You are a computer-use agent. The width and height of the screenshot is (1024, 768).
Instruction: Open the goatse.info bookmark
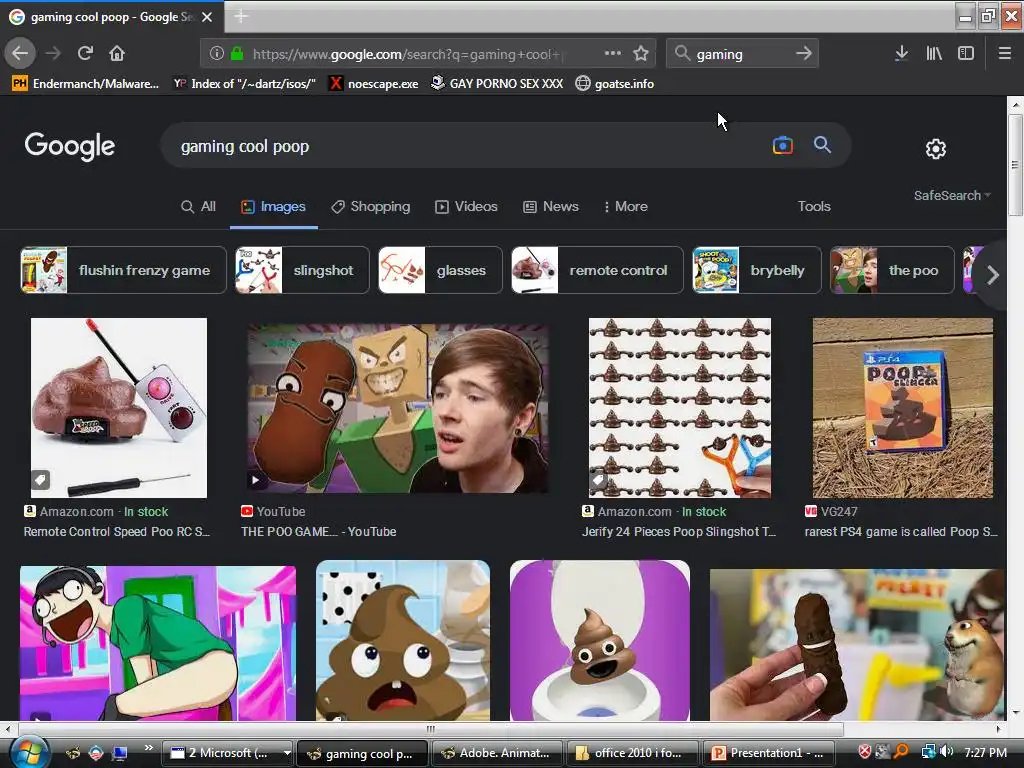click(615, 84)
